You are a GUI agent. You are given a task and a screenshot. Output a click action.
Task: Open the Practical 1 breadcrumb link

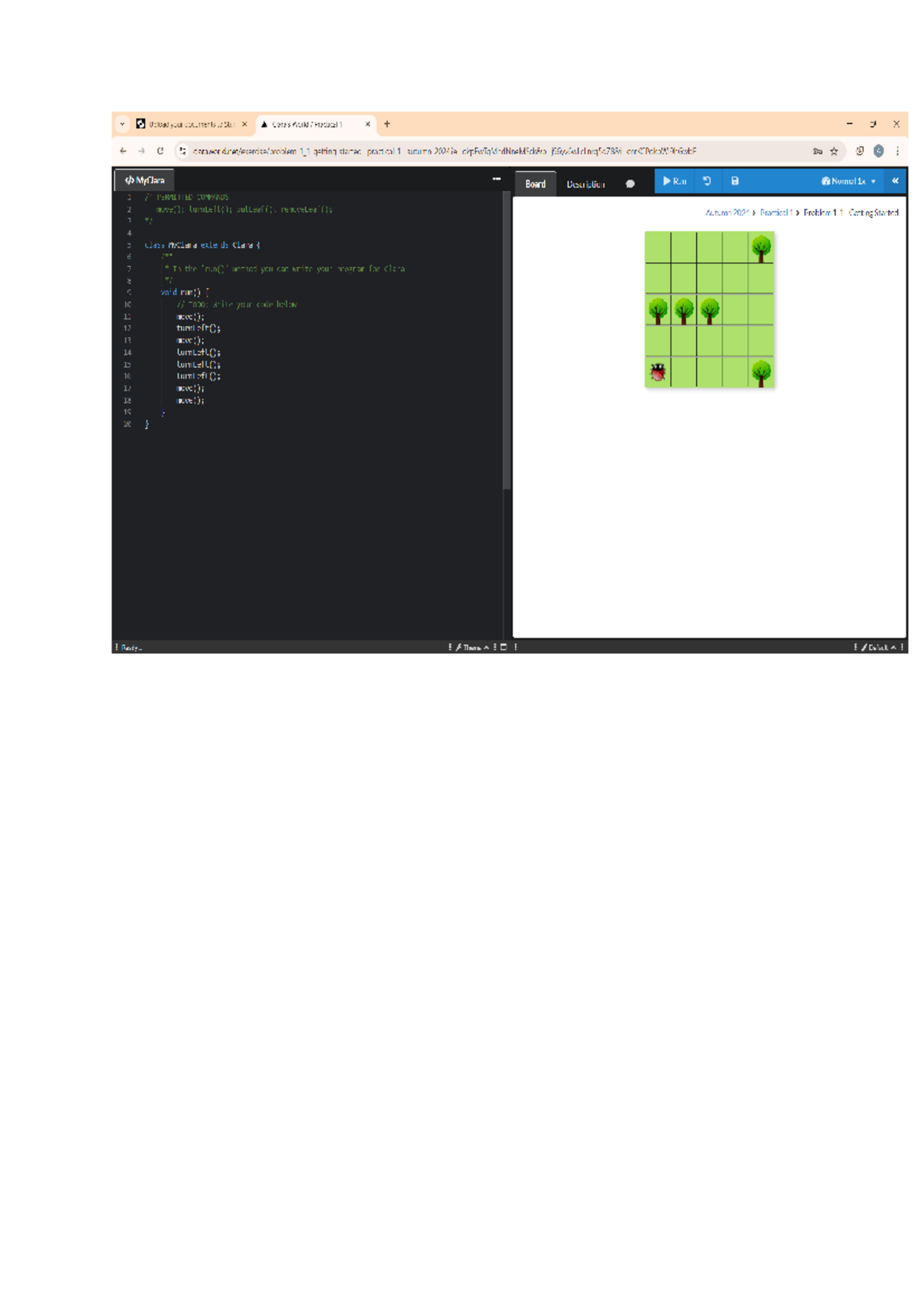point(775,213)
